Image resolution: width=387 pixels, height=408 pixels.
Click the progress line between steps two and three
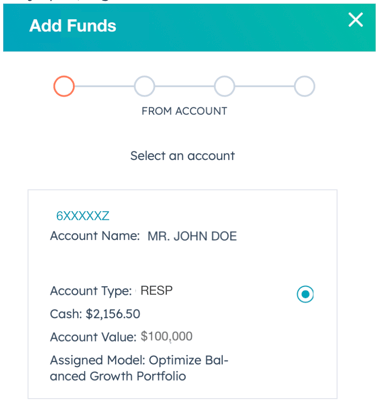click(184, 86)
